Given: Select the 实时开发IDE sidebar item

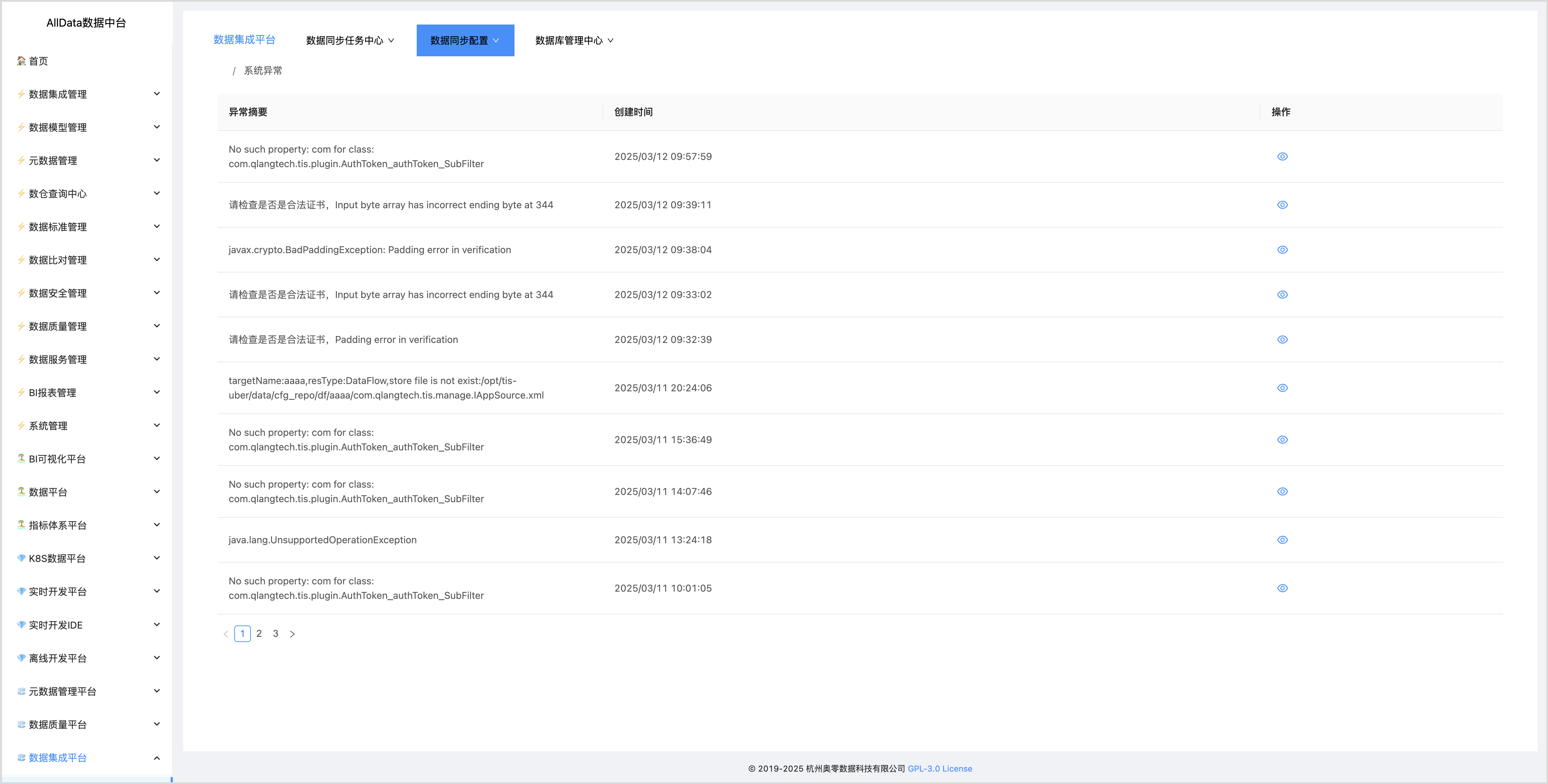Looking at the screenshot, I should (56, 625).
